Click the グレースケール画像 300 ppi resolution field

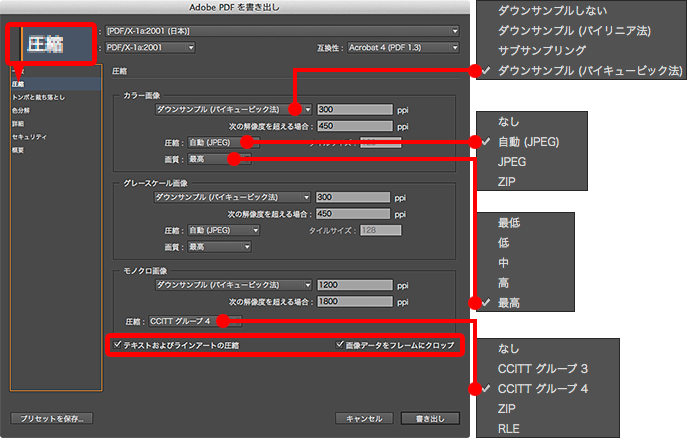[x=353, y=198]
